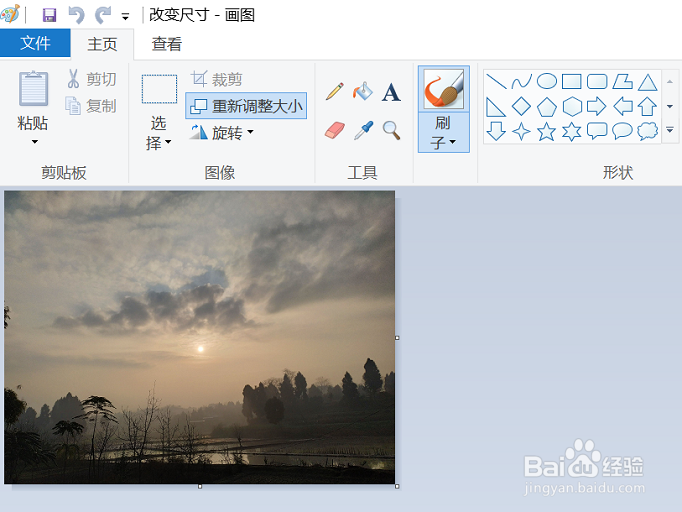Image resolution: width=682 pixels, height=512 pixels.
Task: Open the 旋转 rotate dropdown
Action: click(x=250, y=131)
